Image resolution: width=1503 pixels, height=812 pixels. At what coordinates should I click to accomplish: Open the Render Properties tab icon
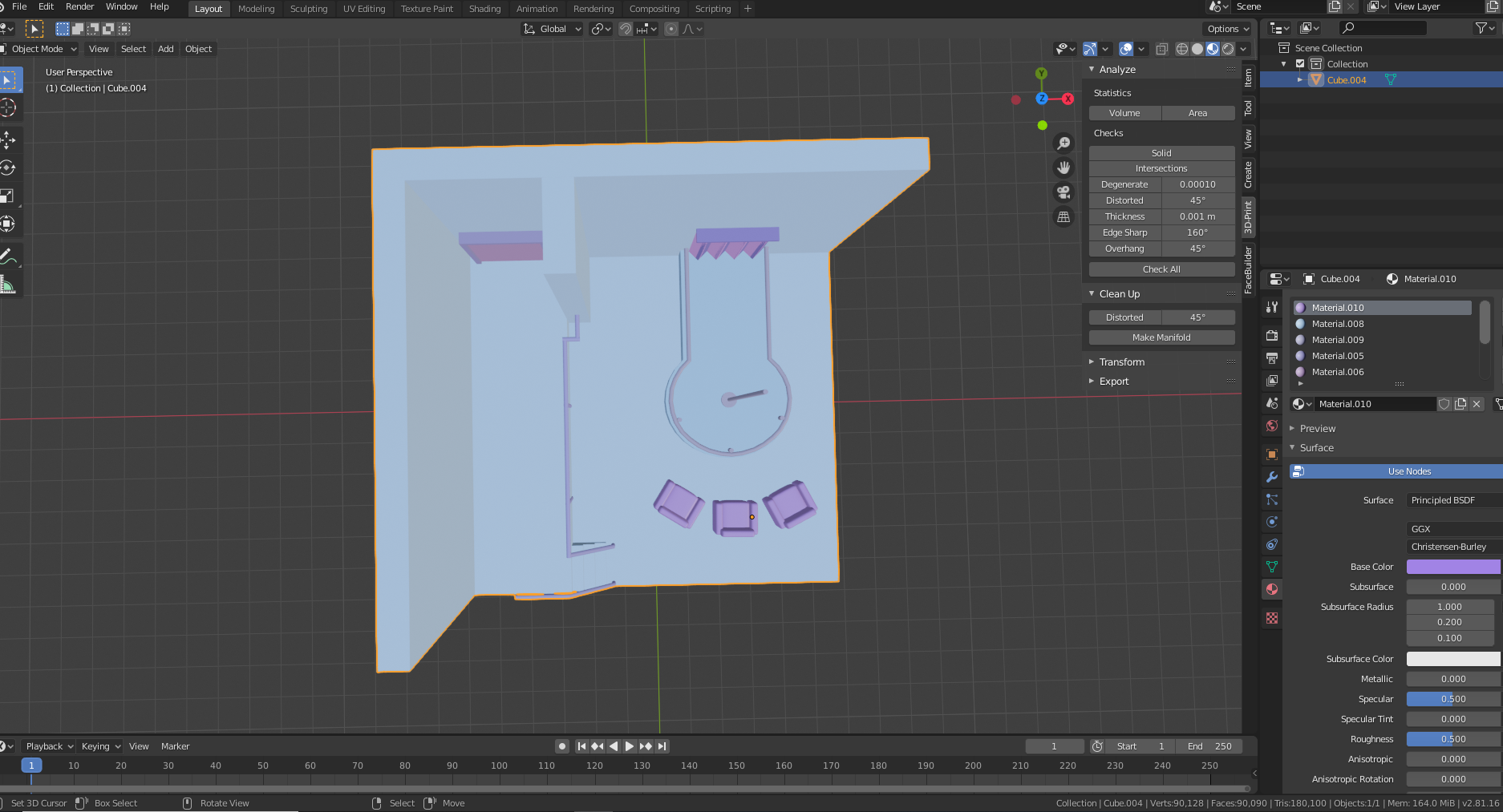[x=1271, y=336]
